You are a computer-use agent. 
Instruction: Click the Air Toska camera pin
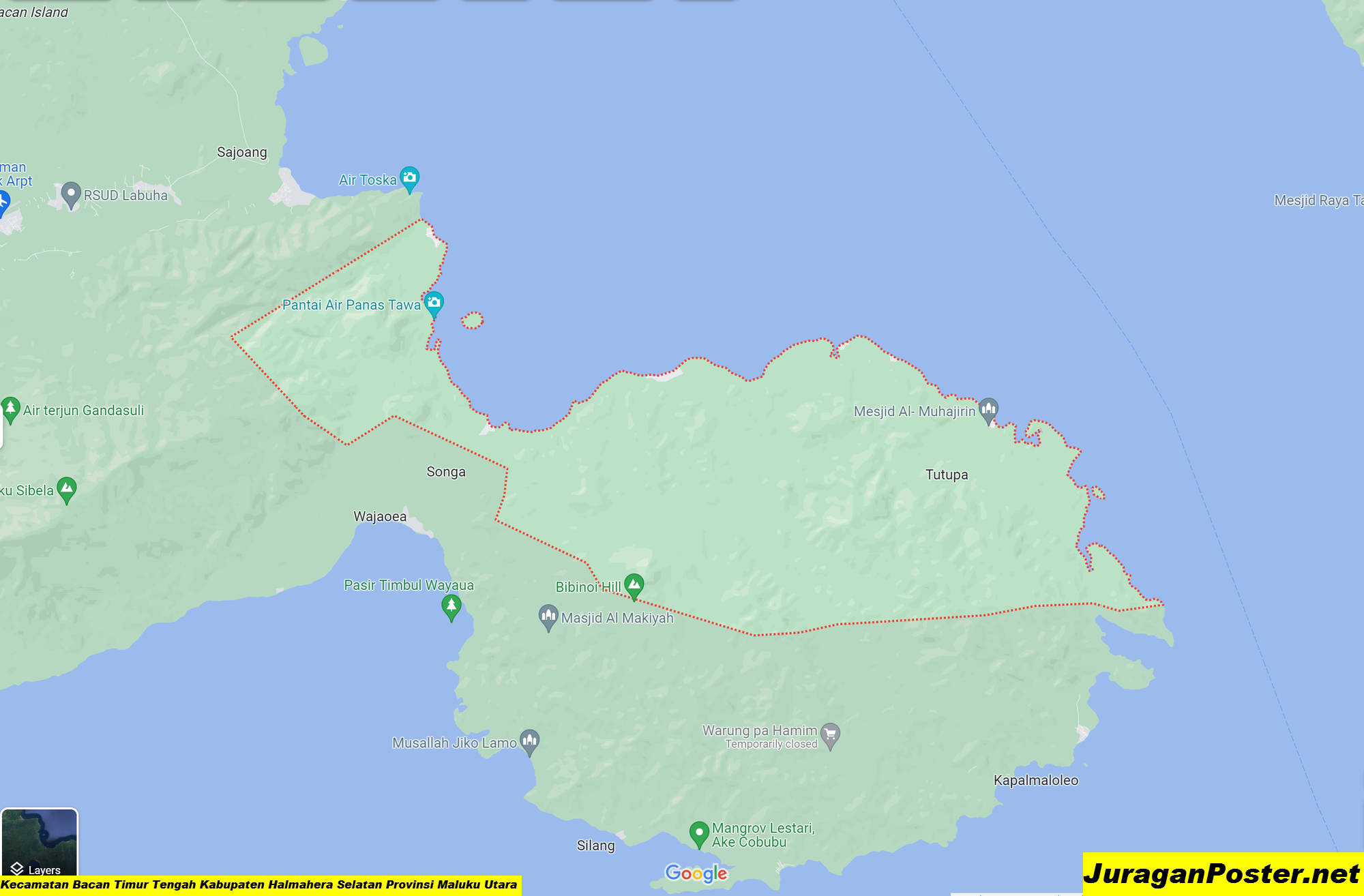409,179
